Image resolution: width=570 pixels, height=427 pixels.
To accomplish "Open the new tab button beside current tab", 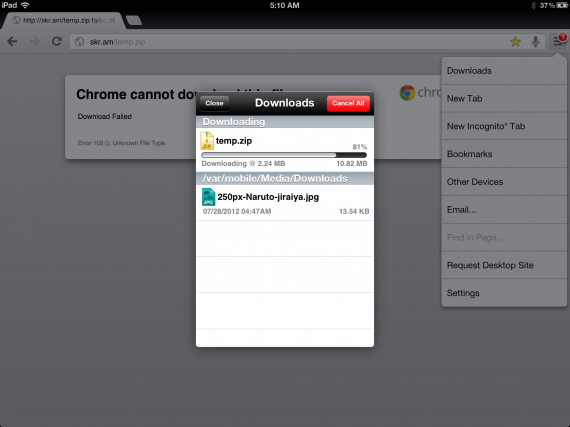I will coord(134,20).
